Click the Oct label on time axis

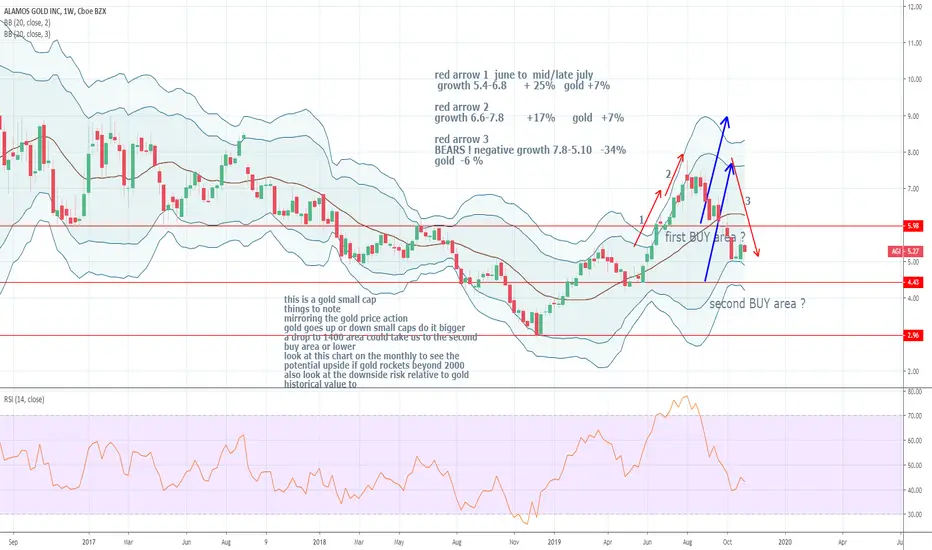[x=727, y=542]
